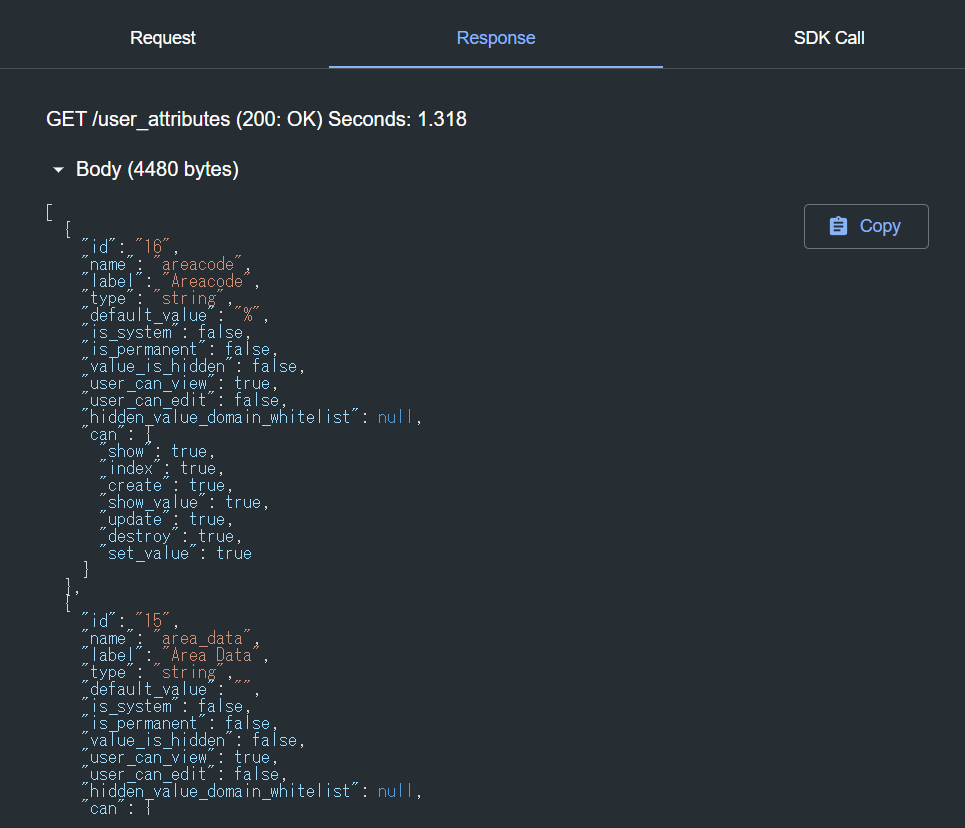Image resolution: width=965 pixels, height=828 pixels.
Task: Click the "index": true line
Action: pyautogui.click(x=162, y=468)
